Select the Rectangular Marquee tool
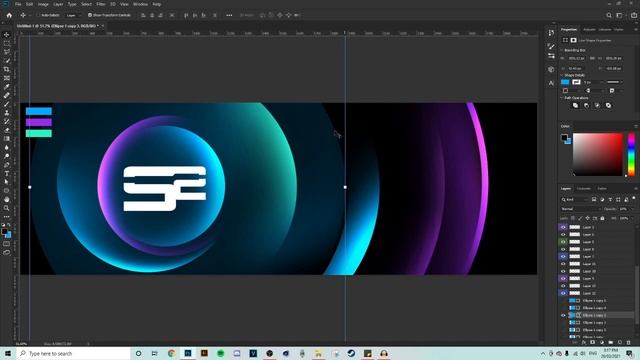Viewport: 640px width, 360px height. [7, 43]
